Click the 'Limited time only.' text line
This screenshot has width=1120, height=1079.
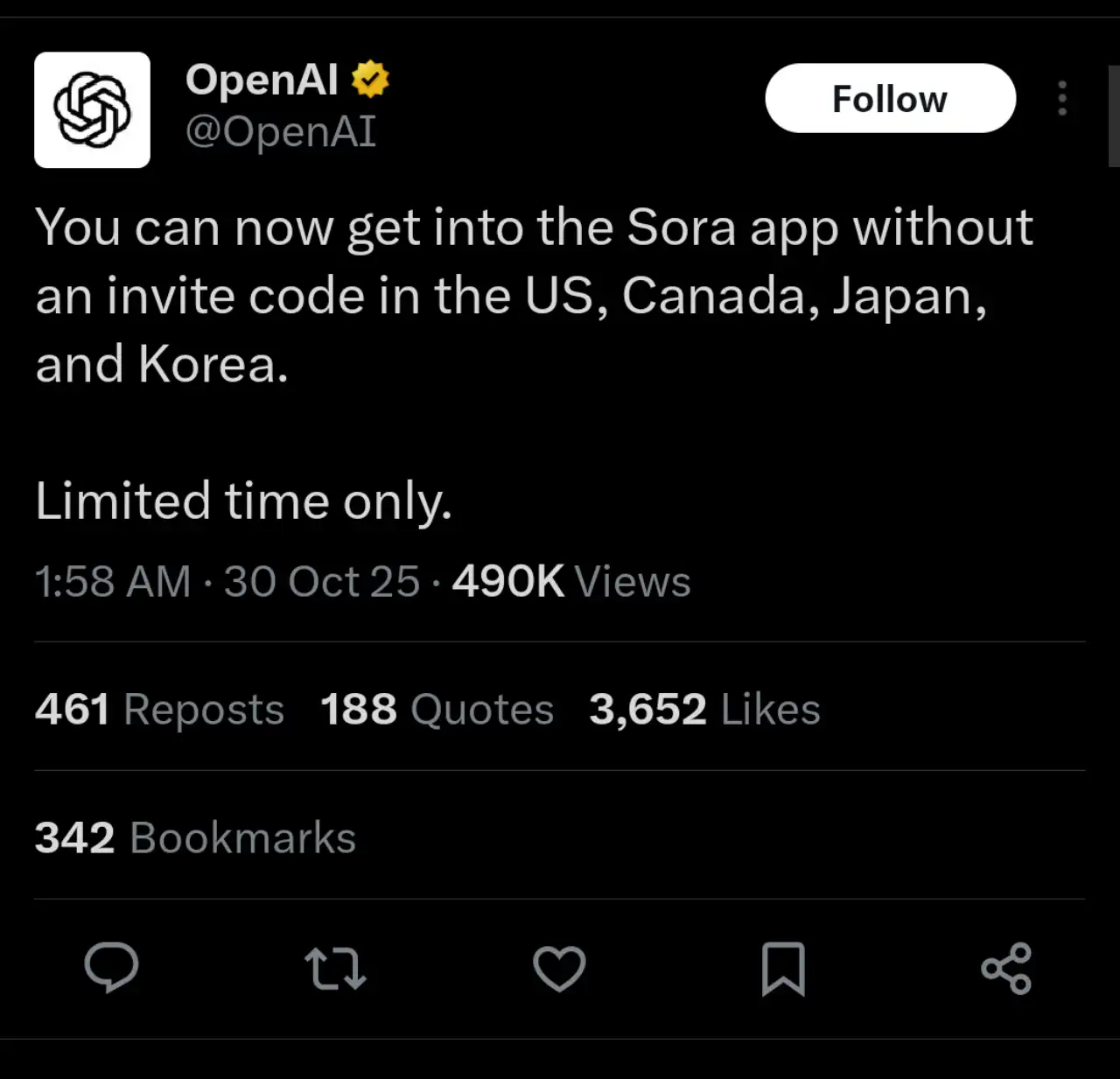pos(243,501)
